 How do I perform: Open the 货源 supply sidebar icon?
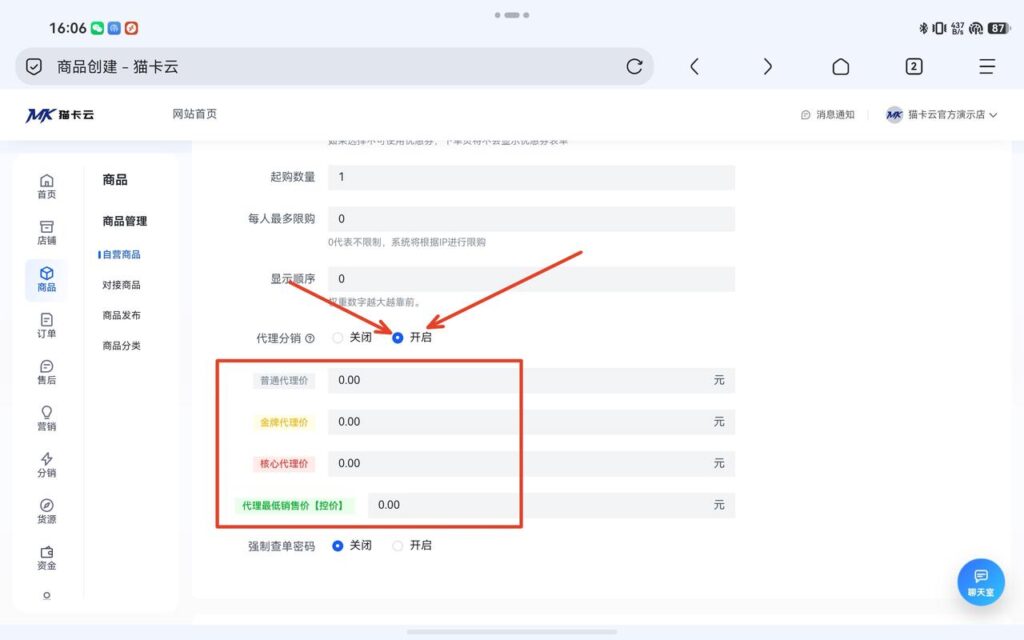[x=46, y=511]
